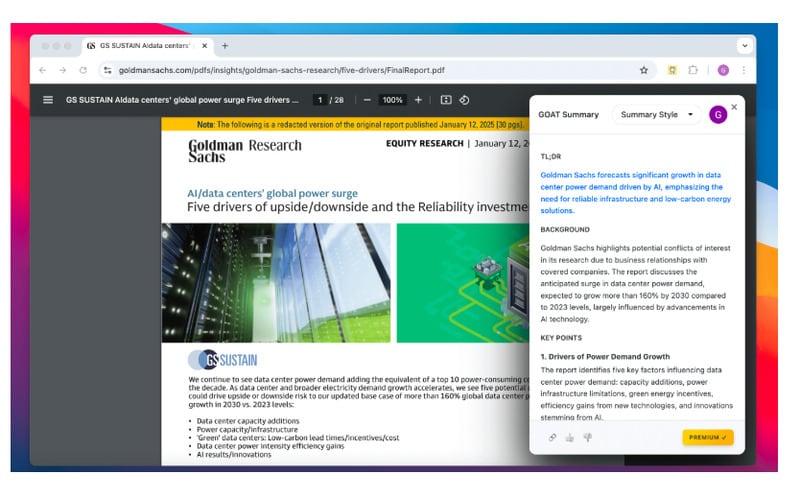Close the GOAT Summary panel
Viewport: 800px width, 498px height.
pos(734,106)
